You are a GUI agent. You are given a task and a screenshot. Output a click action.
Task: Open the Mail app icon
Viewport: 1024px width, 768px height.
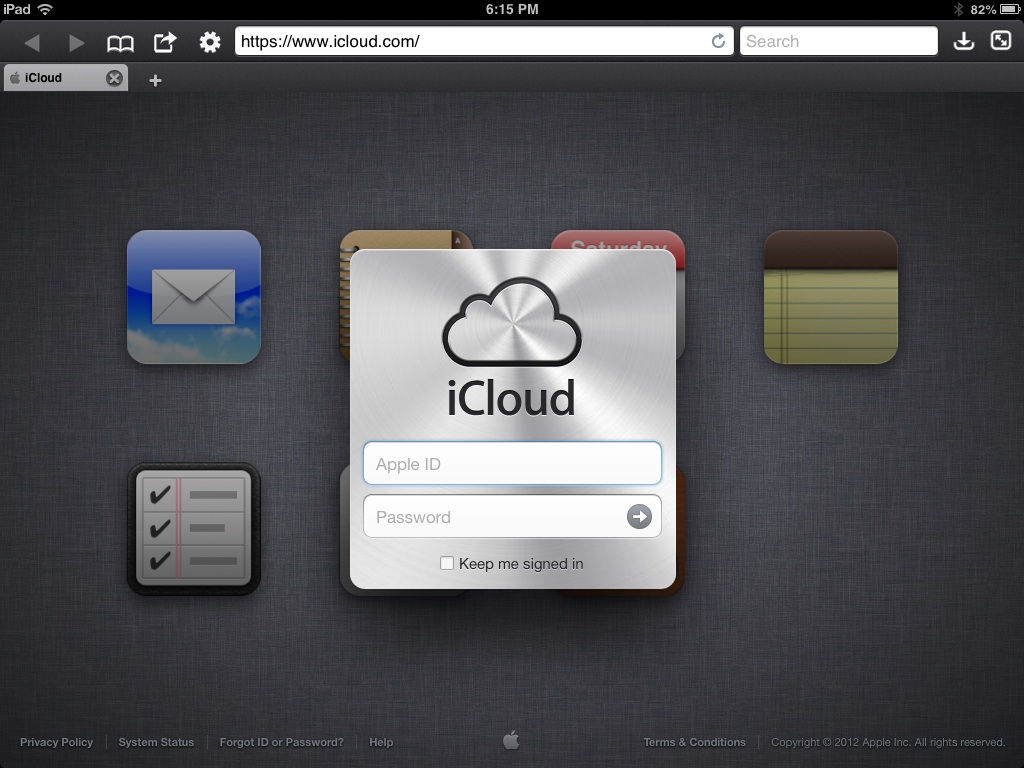(194, 296)
